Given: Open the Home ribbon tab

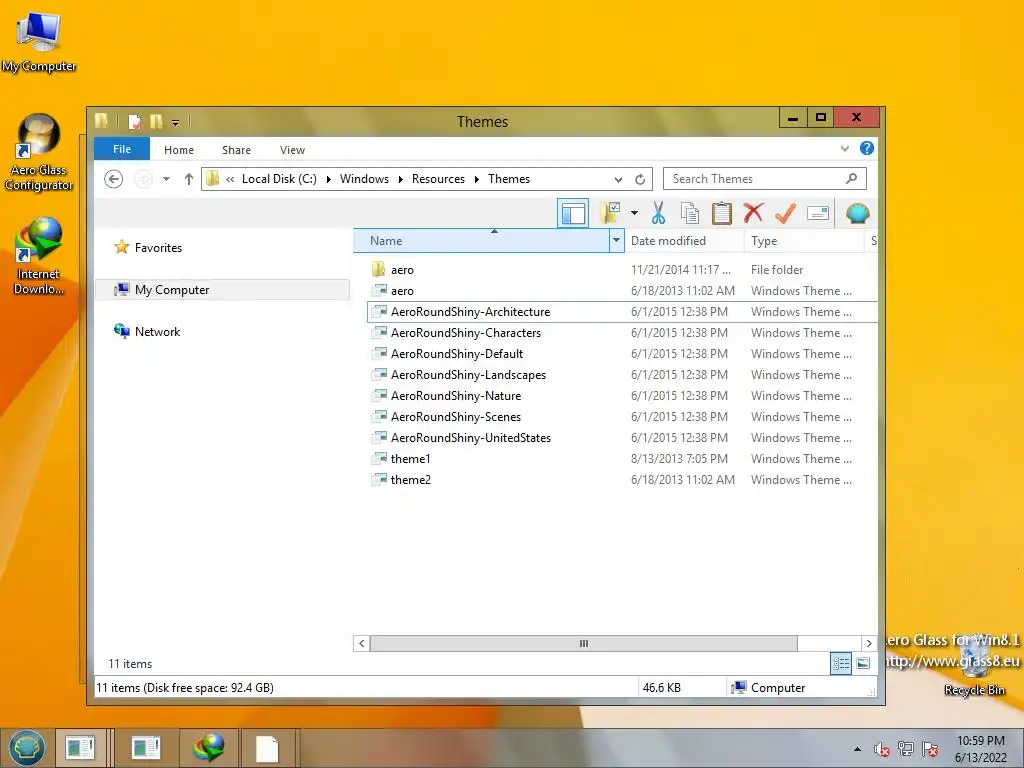Looking at the screenshot, I should pos(179,150).
